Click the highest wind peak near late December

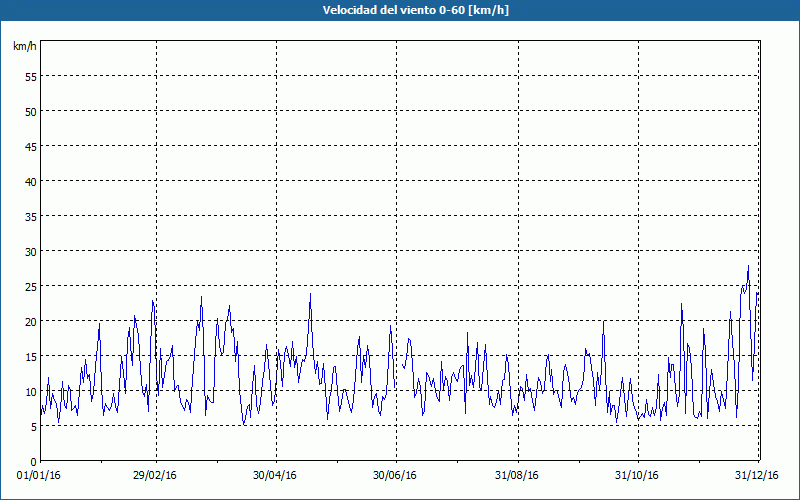pos(748,266)
